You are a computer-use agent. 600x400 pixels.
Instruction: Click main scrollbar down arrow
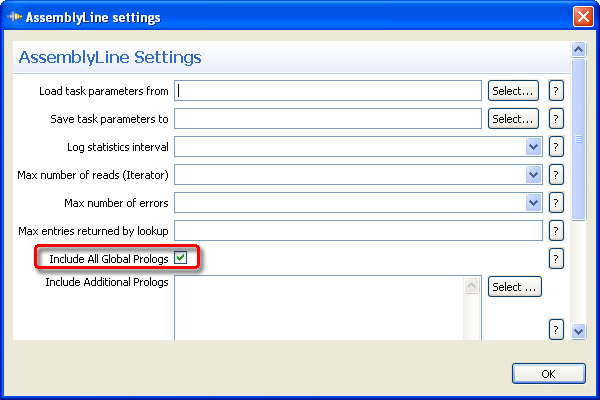coord(579,331)
